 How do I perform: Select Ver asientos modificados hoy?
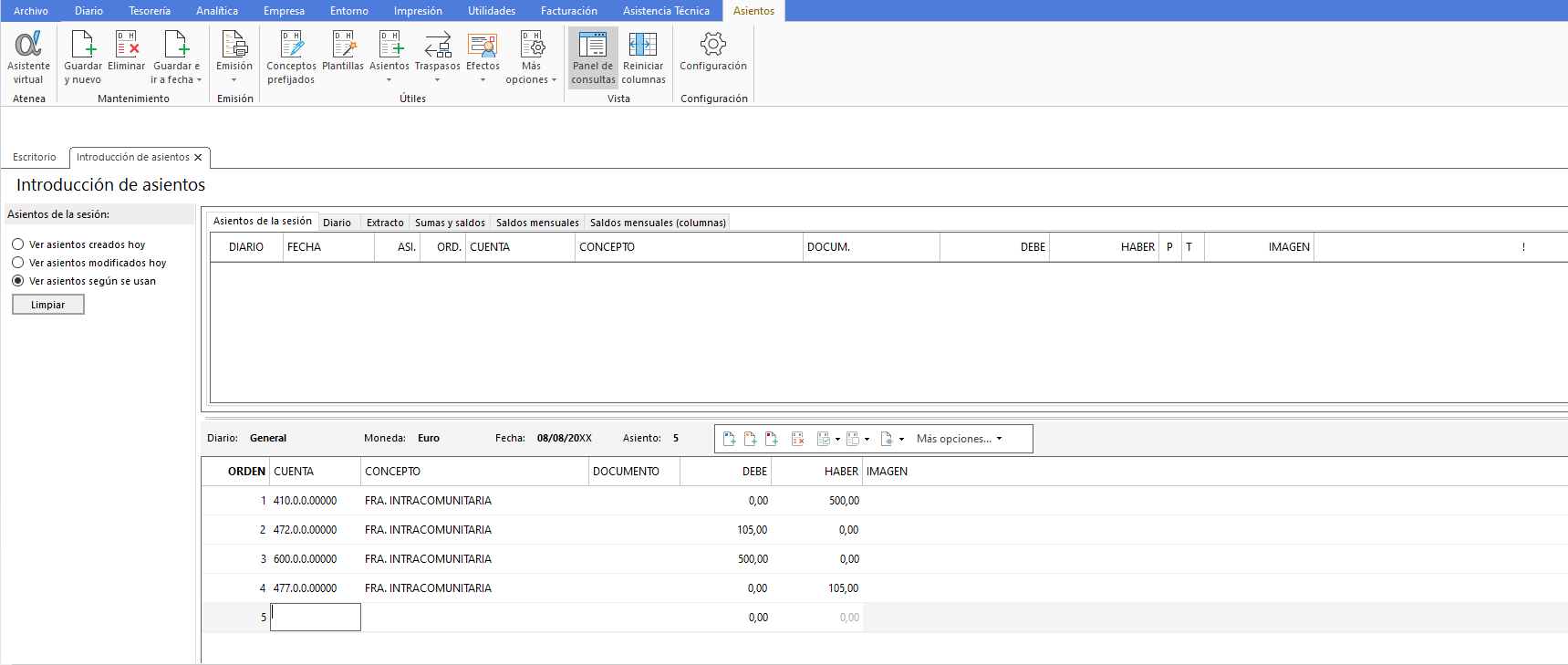(x=18, y=263)
